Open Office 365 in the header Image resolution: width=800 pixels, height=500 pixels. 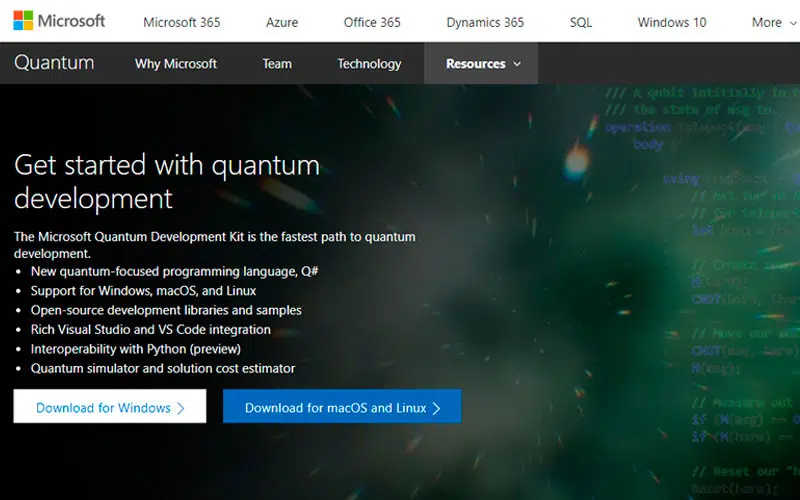372,22
